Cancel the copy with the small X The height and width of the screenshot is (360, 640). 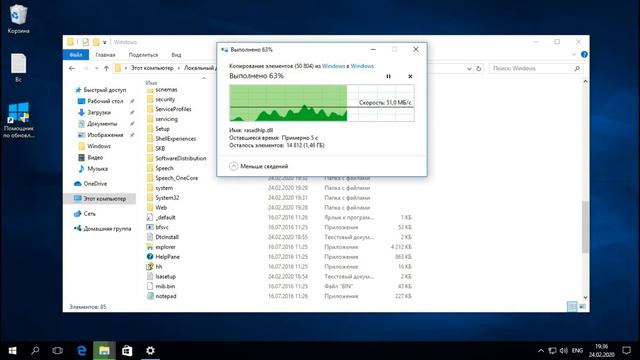(x=410, y=76)
